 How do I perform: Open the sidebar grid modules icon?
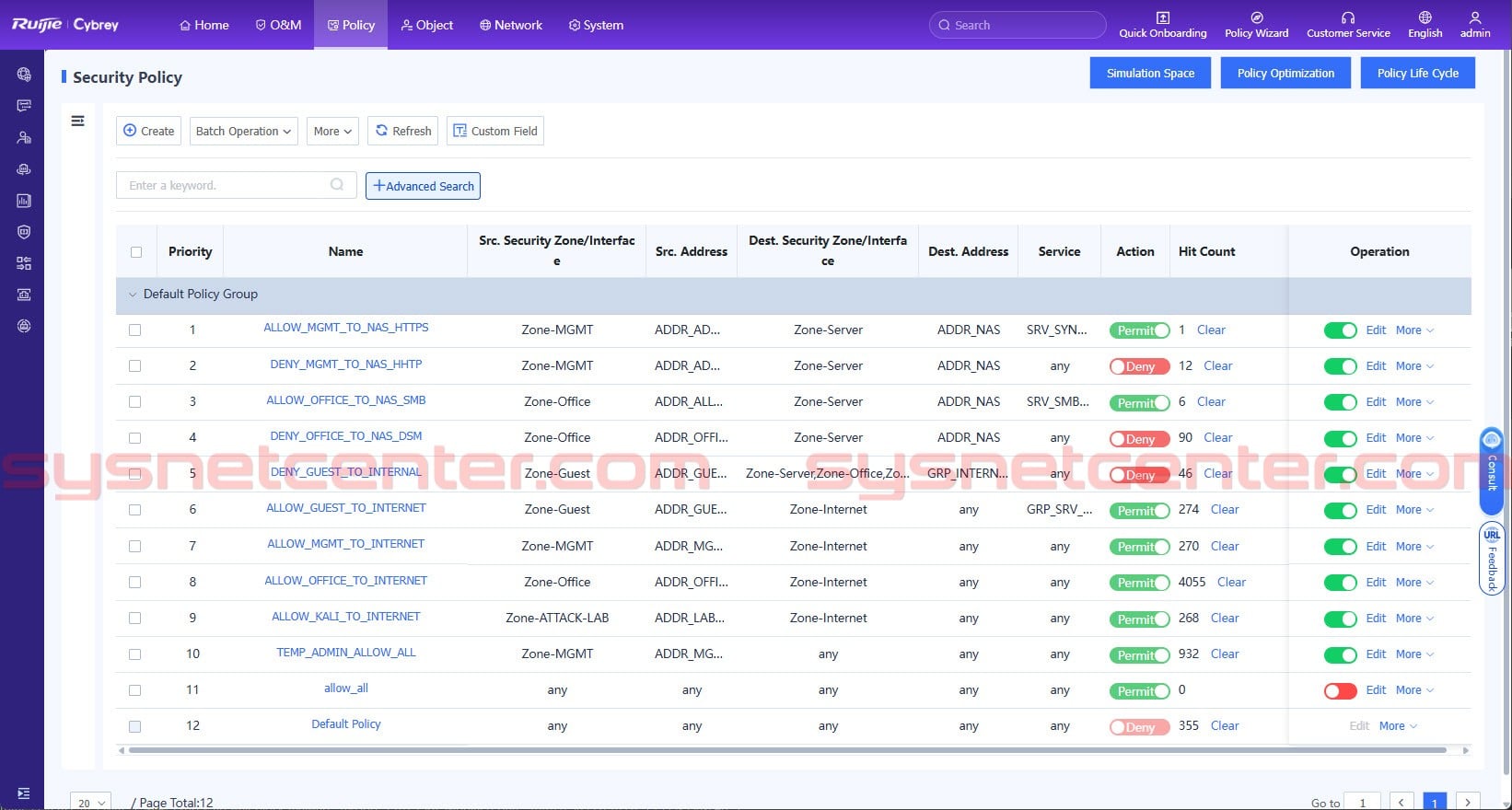(x=24, y=263)
